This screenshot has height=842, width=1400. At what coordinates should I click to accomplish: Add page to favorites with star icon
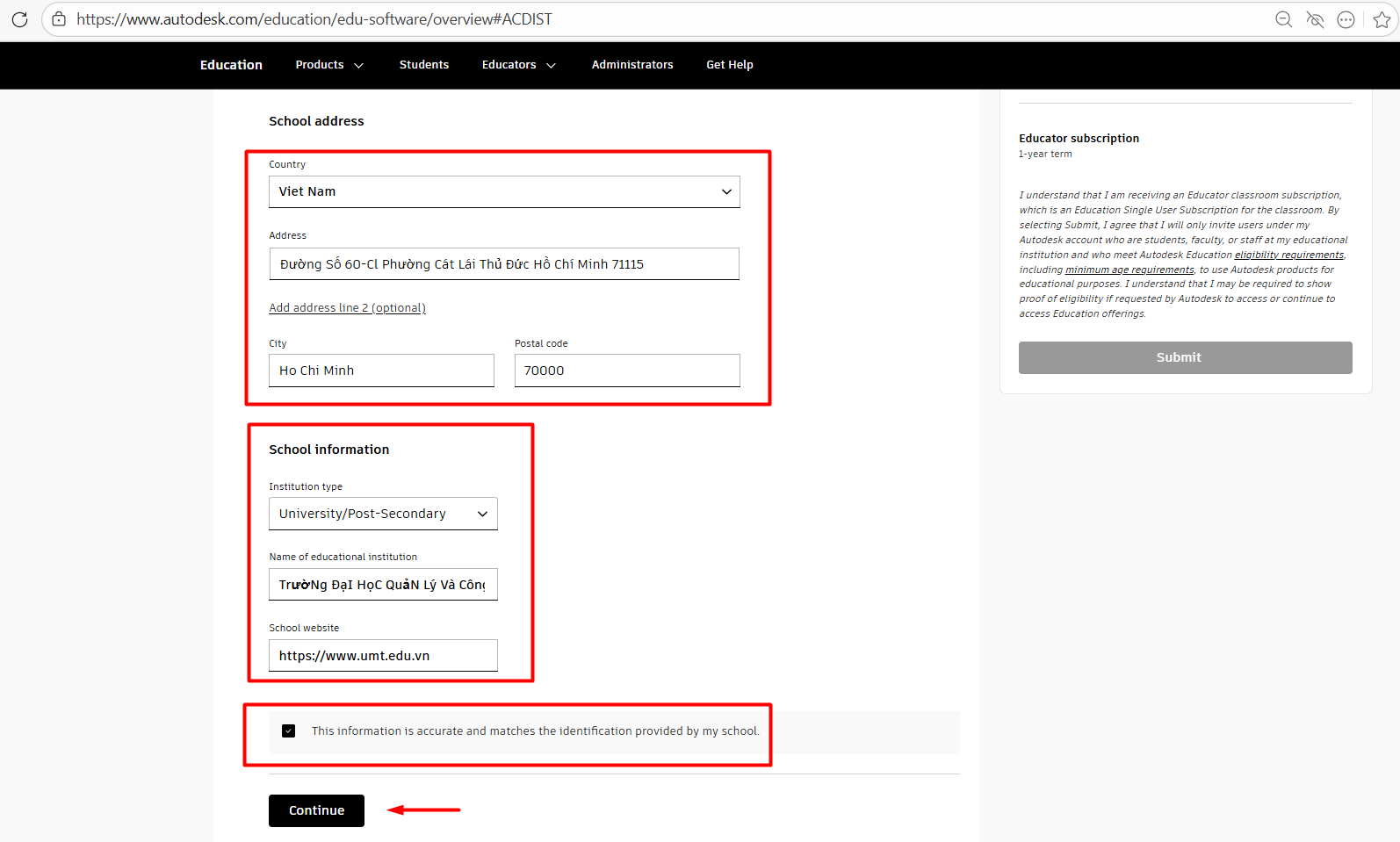pos(1381,19)
